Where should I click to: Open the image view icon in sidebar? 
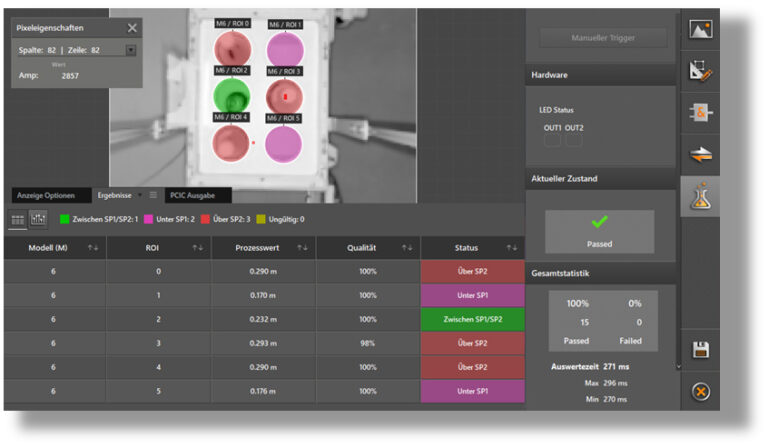point(701,30)
